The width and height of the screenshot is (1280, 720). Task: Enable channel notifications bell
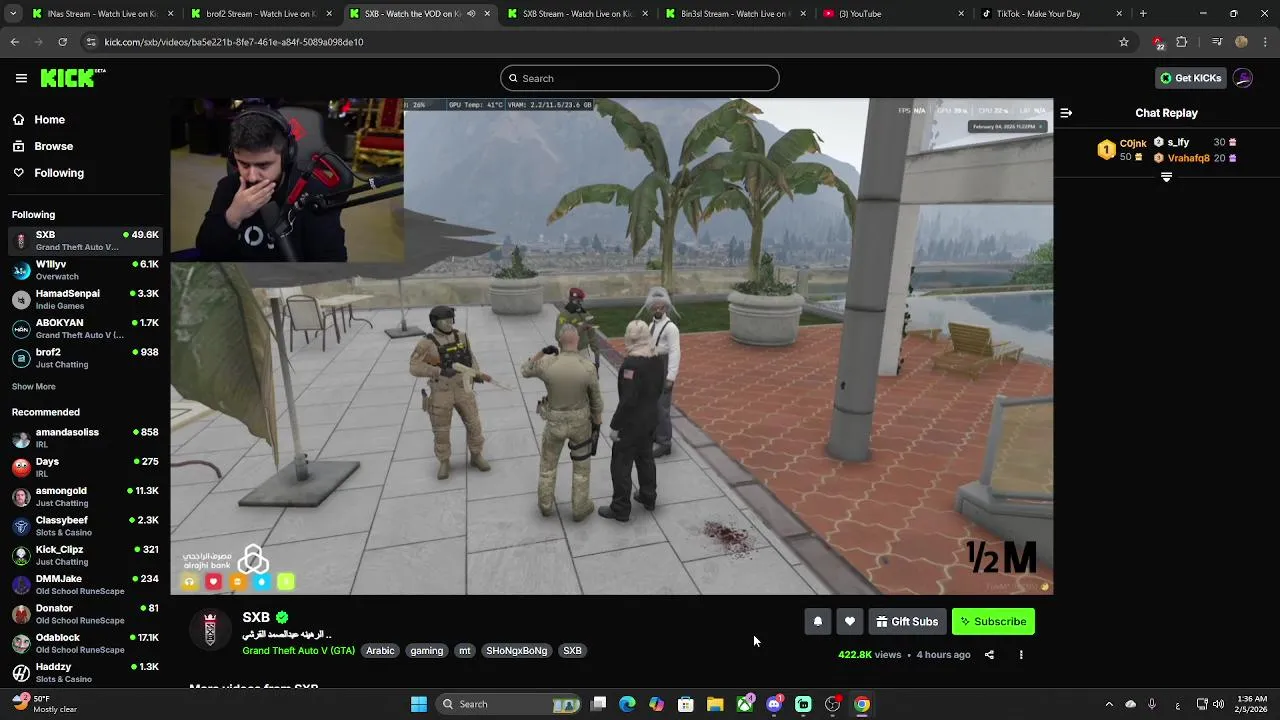(x=818, y=622)
